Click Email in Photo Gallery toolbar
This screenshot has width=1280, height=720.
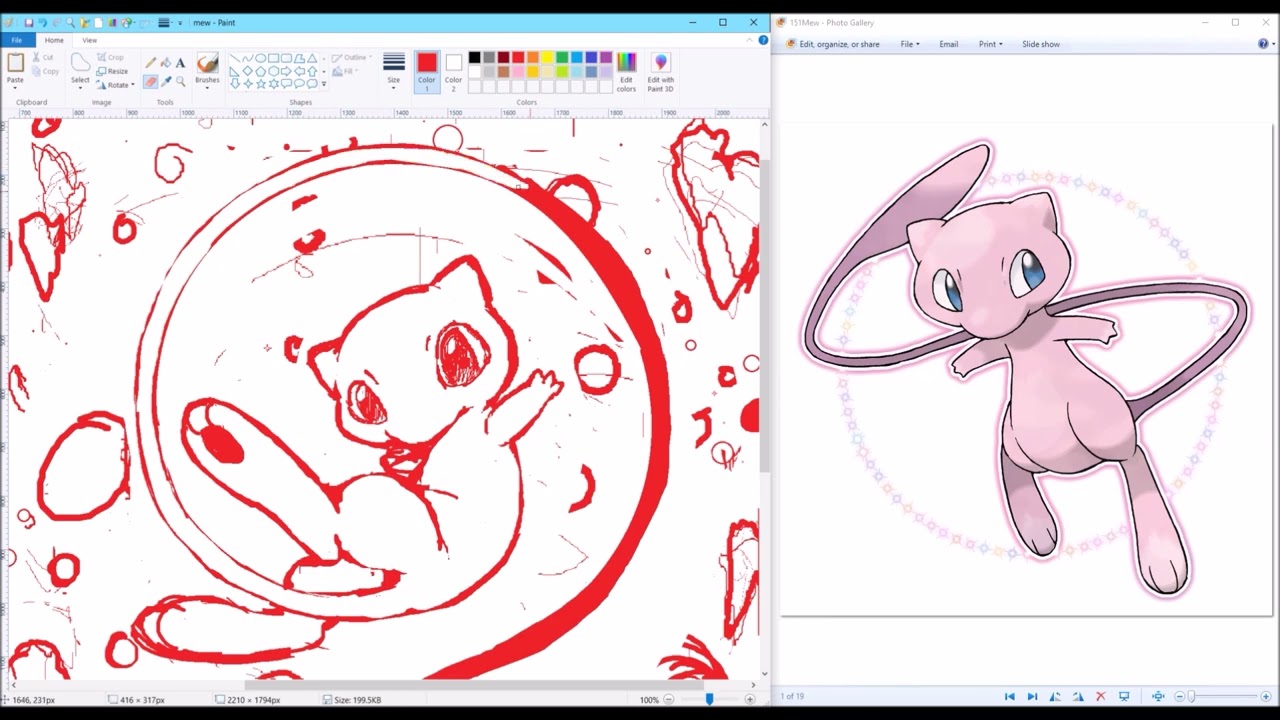[948, 44]
